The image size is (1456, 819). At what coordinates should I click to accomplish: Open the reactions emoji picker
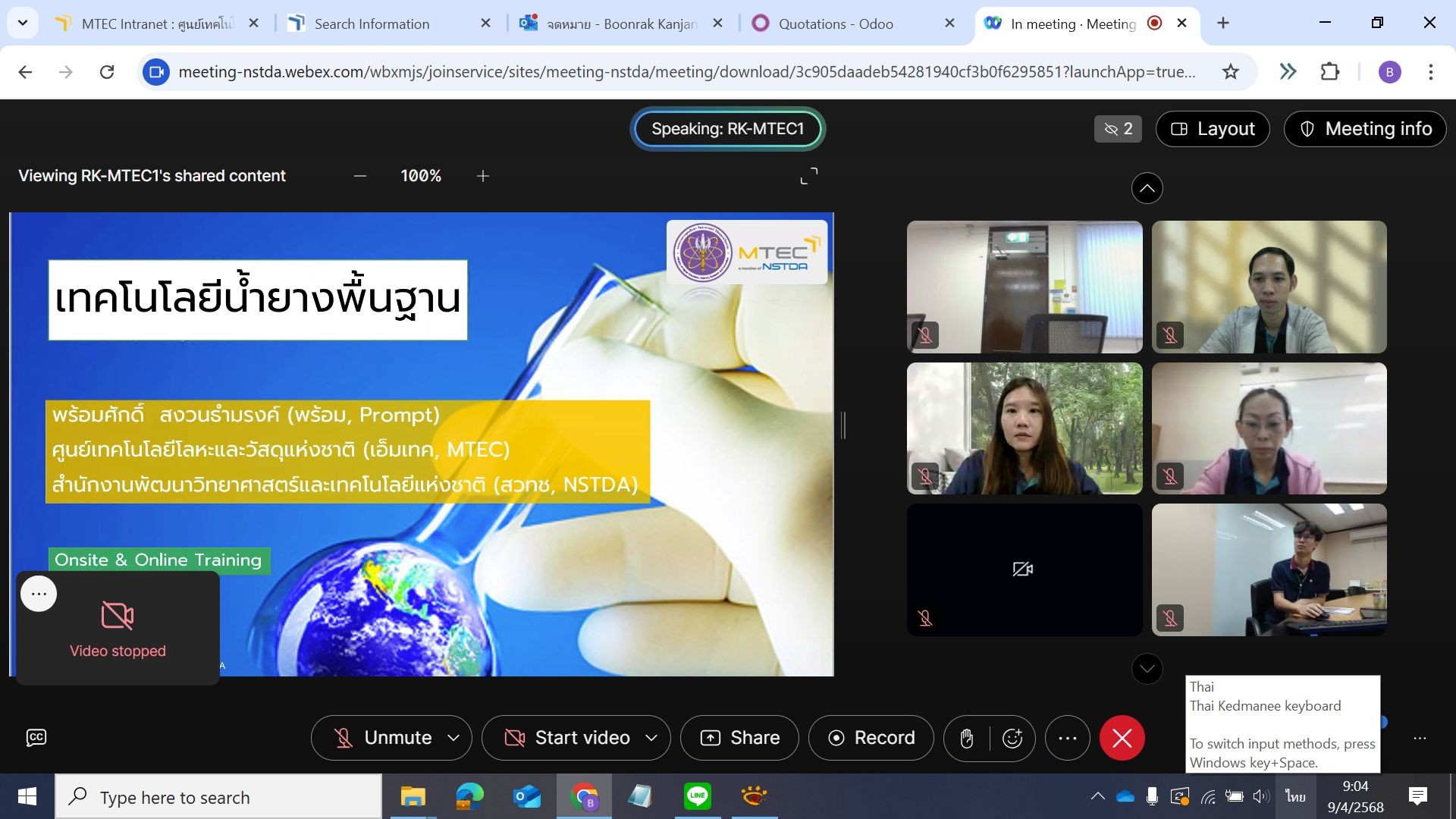pyautogui.click(x=1012, y=738)
